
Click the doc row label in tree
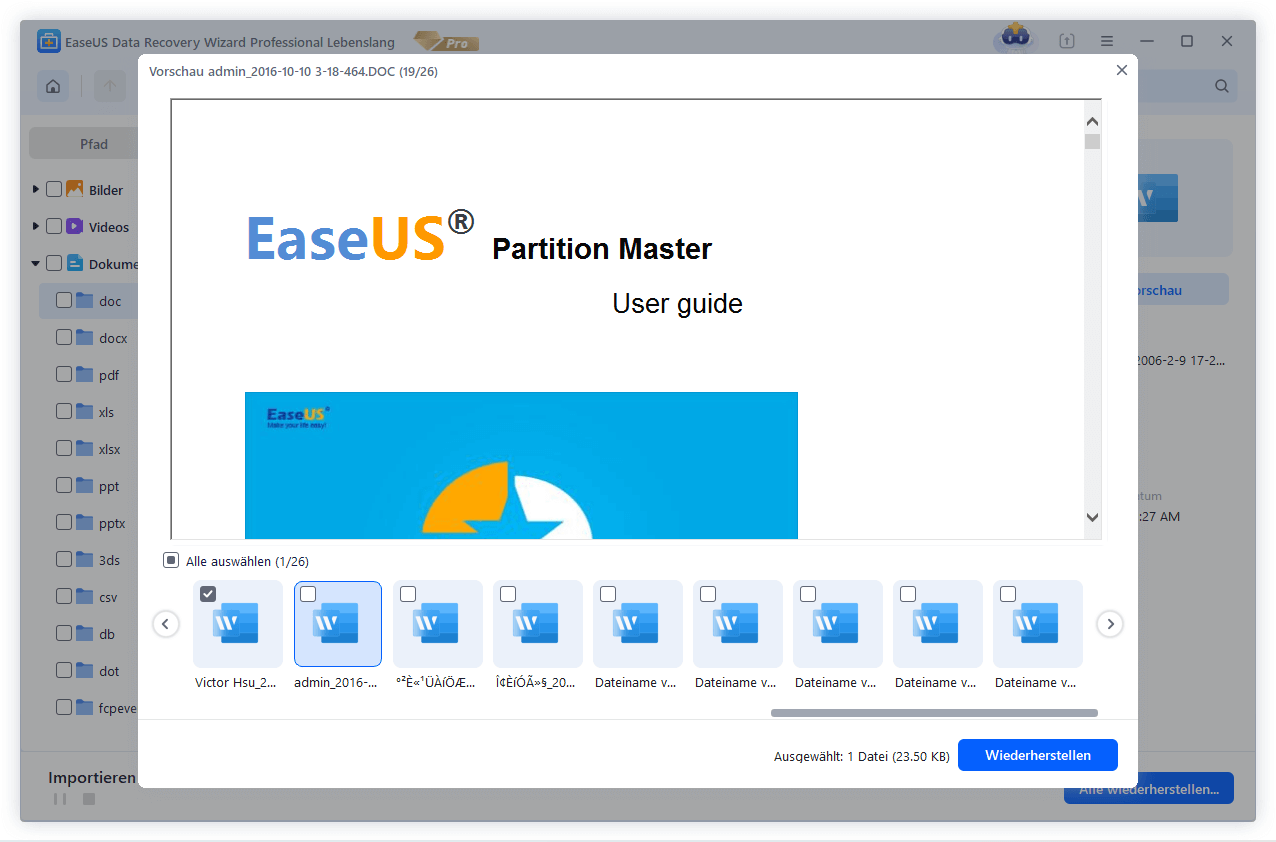point(110,301)
